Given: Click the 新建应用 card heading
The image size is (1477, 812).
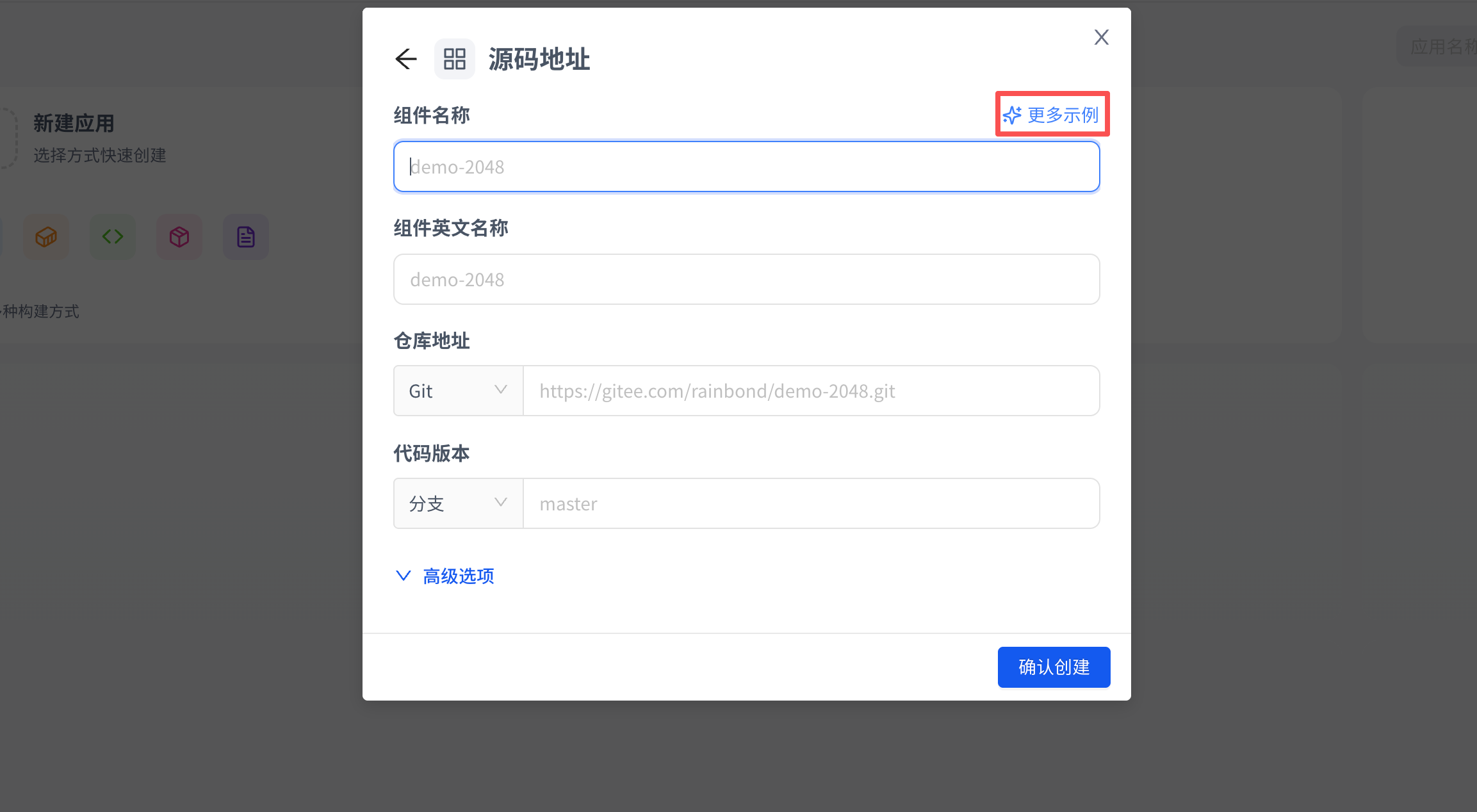Looking at the screenshot, I should point(74,123).
